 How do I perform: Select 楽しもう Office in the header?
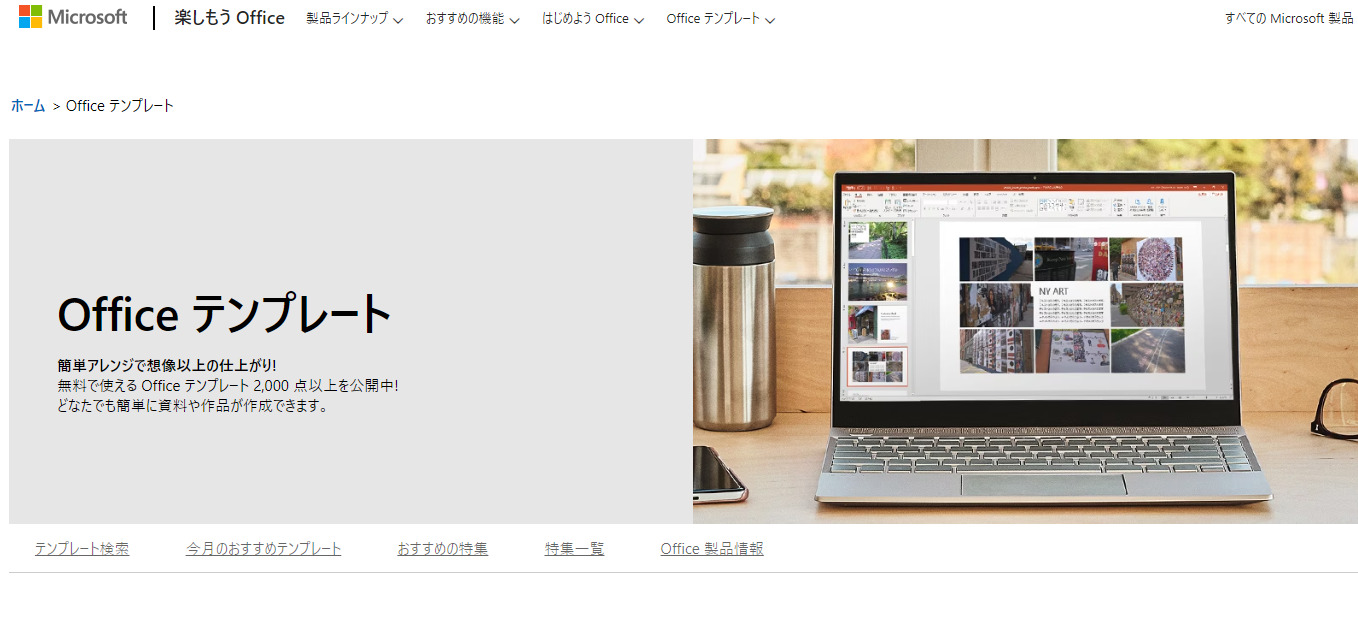[x=229, y=18]
